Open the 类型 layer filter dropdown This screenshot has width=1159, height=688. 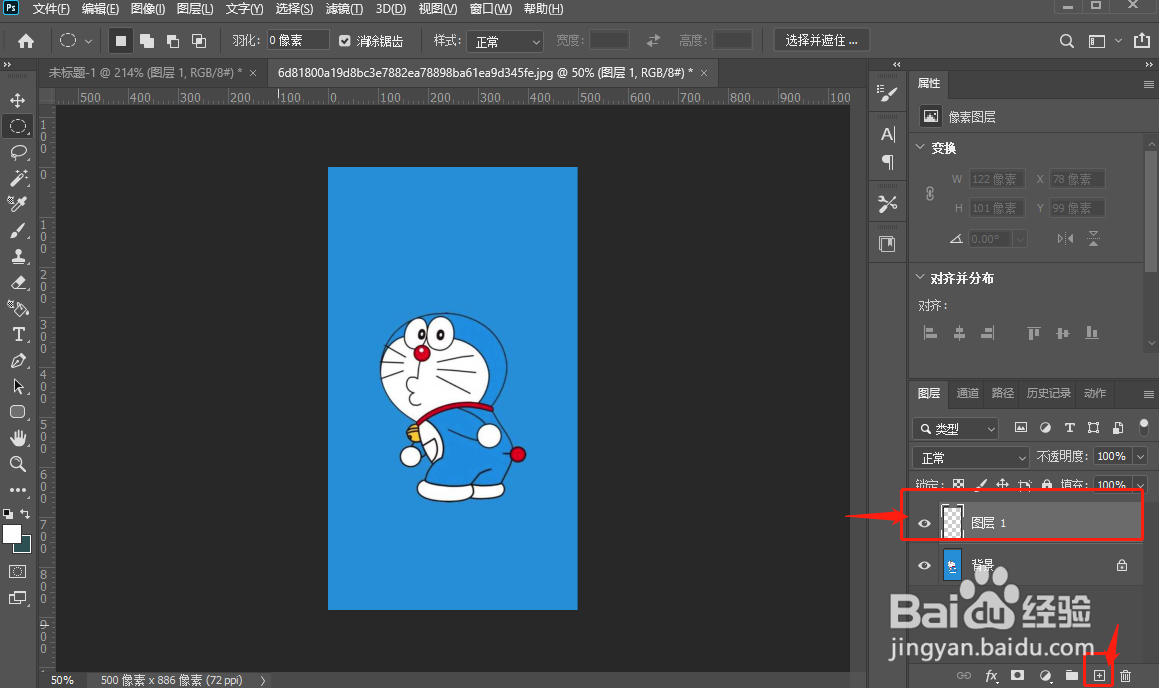956,429
